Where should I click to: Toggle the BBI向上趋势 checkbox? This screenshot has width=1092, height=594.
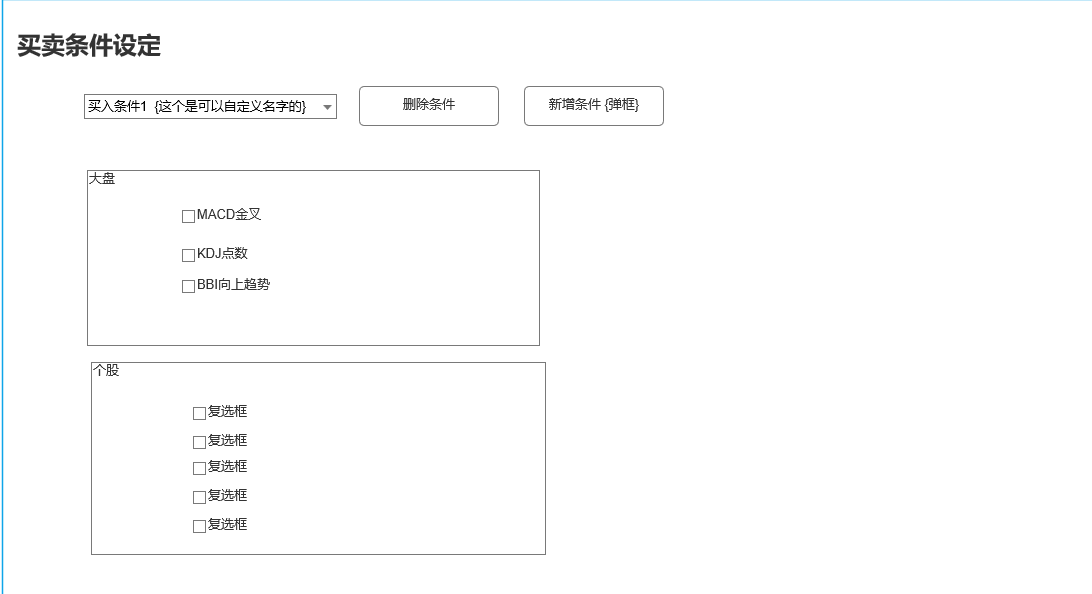pyautogui.click(x=188, y=286)
